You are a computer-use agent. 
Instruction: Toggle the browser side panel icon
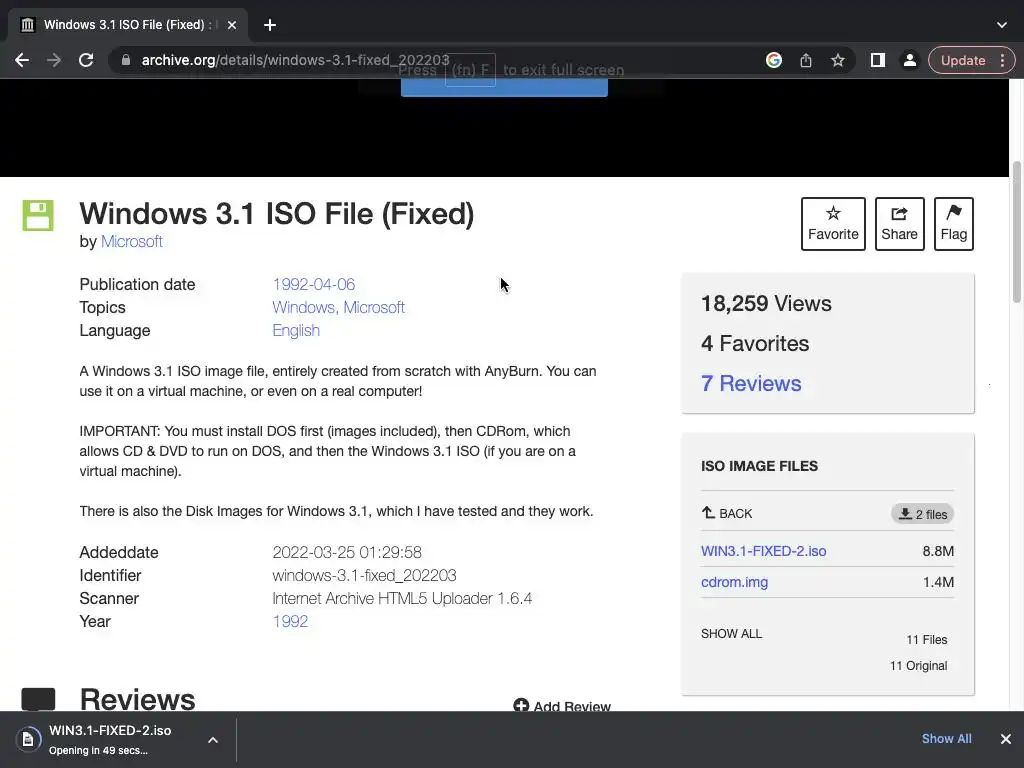point(878,60)
